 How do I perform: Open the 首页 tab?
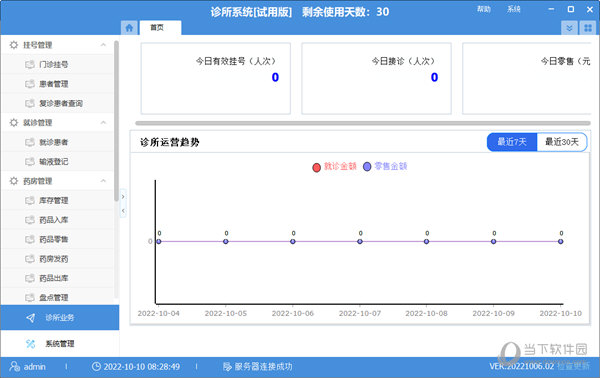[x=160, y=28]
